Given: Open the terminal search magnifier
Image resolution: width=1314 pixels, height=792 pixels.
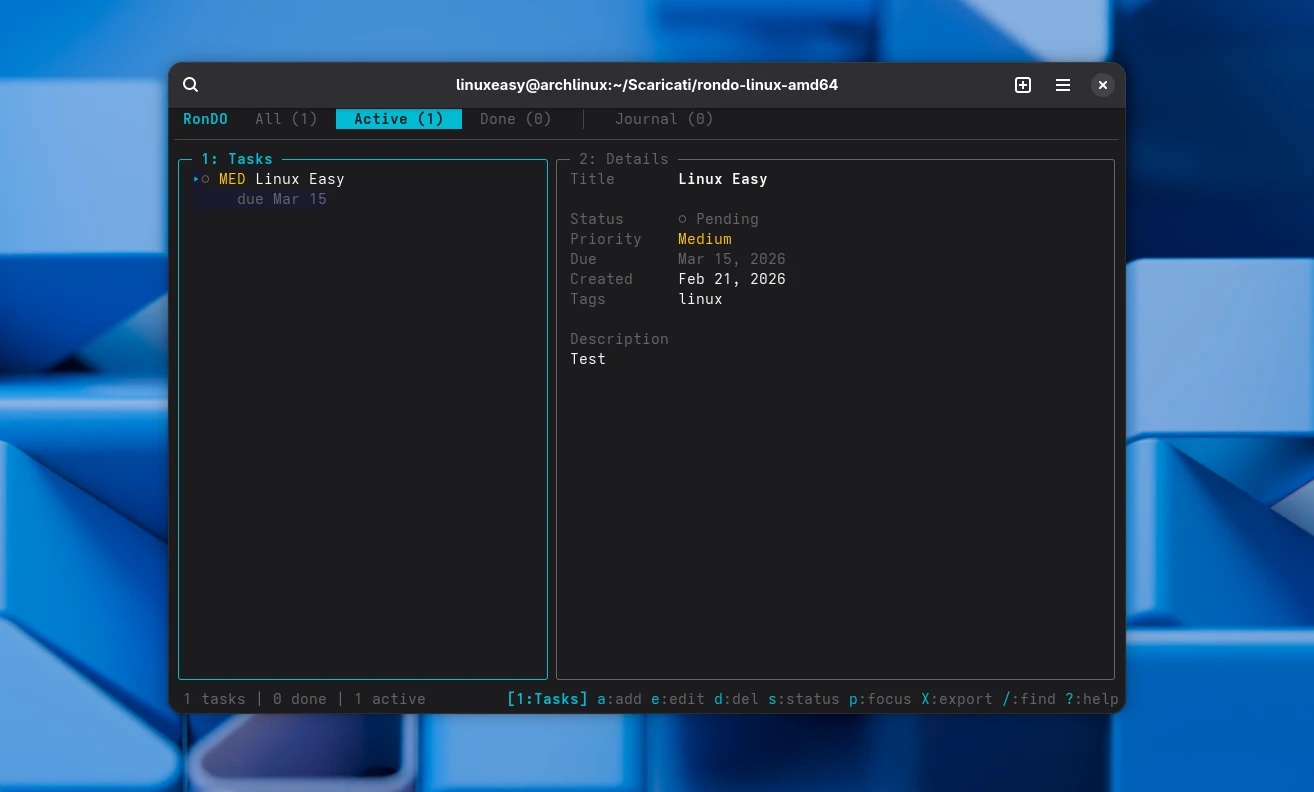Looking at the screenshot, I should click(190, 84).
